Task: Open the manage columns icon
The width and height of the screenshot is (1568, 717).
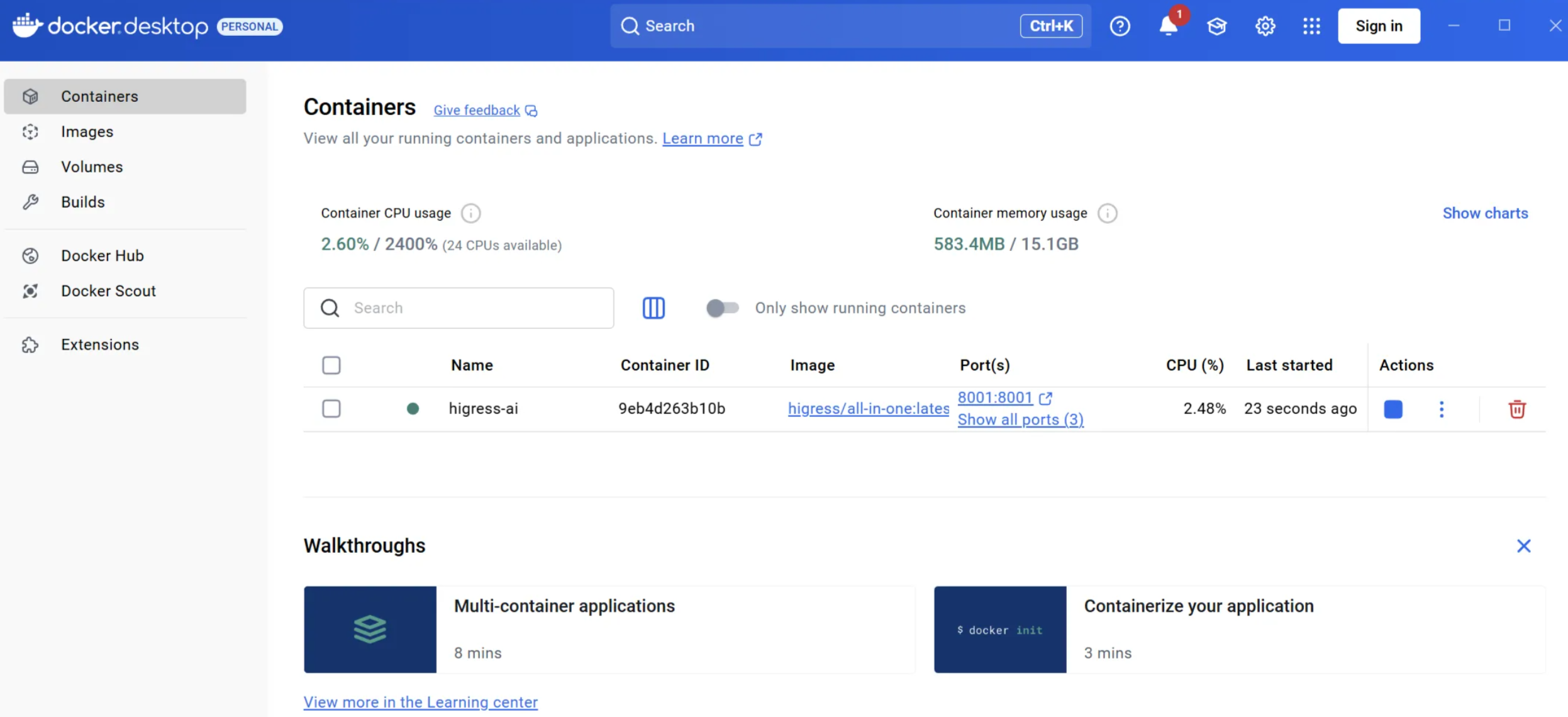Action: (653, 308)
